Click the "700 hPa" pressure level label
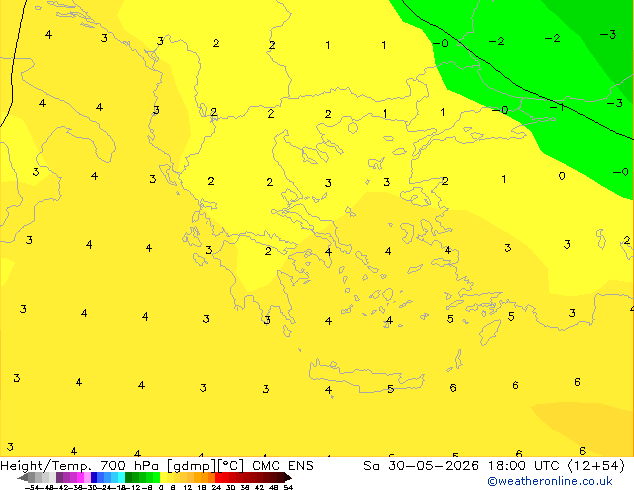 129,466
